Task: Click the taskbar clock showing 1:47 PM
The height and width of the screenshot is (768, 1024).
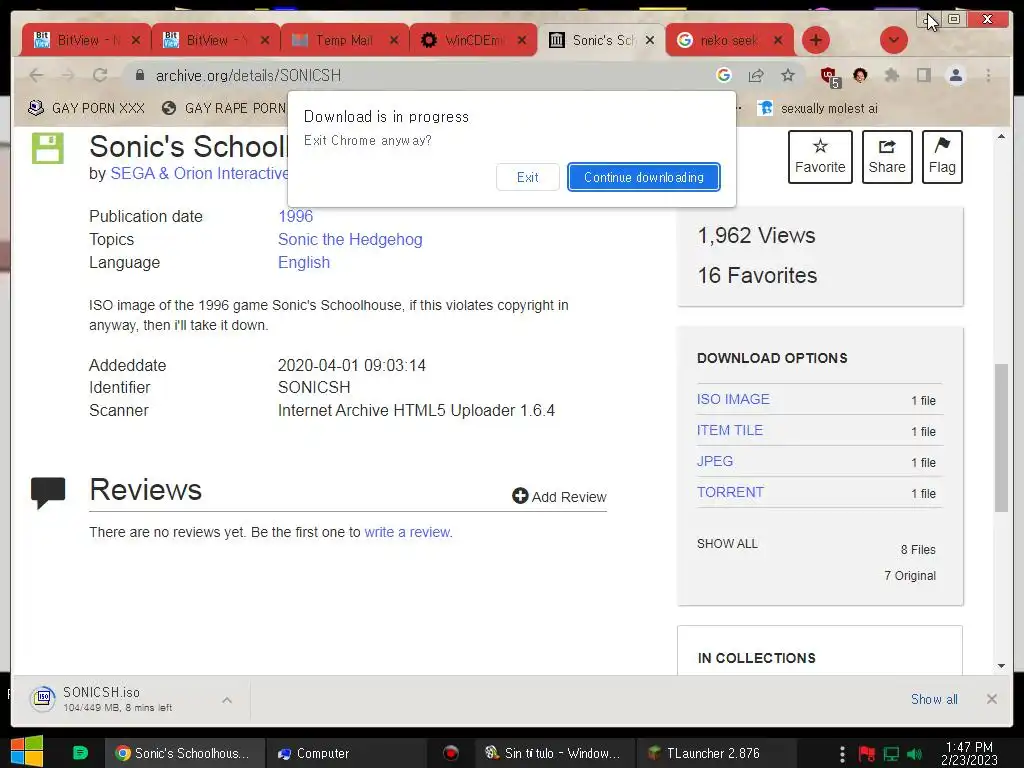Action: [969, 754]
